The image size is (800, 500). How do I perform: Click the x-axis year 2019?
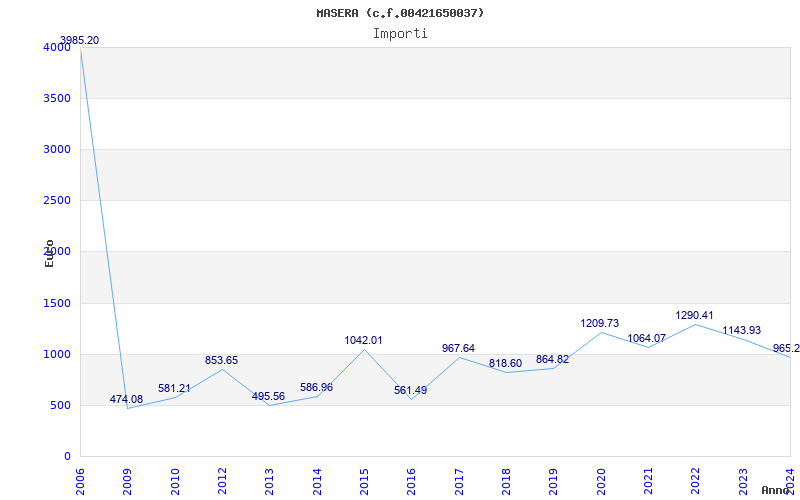tap(554, 481)
